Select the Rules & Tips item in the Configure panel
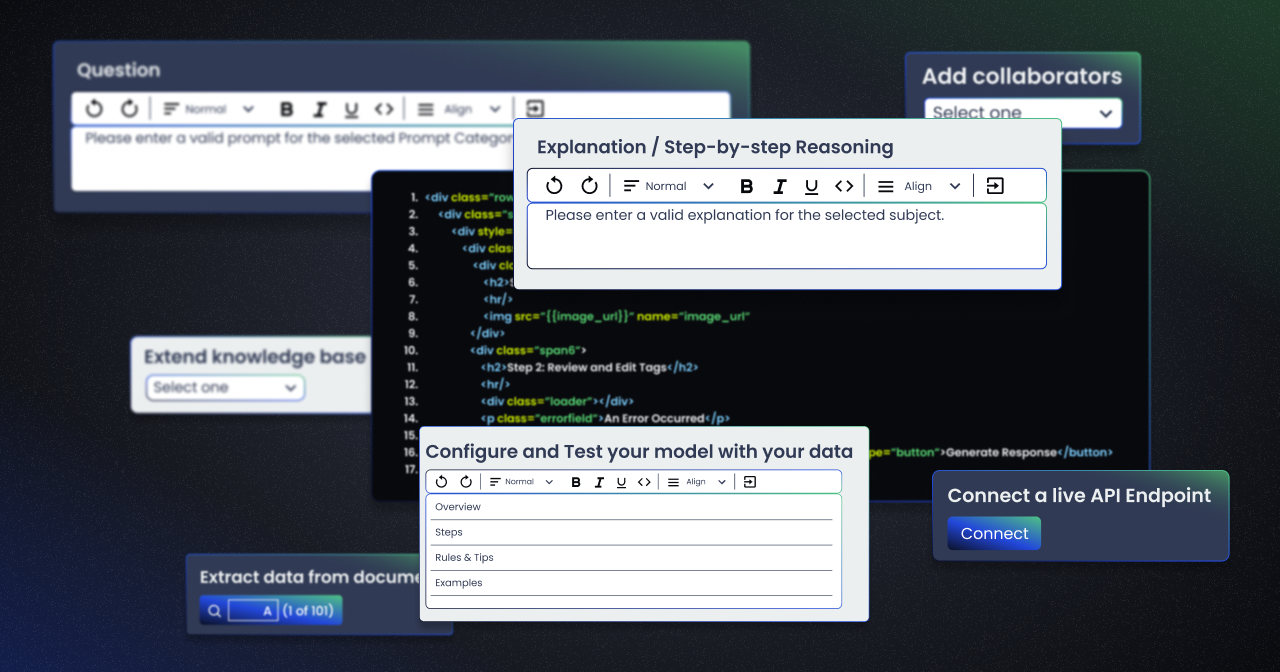 click(x=463, y=557)
